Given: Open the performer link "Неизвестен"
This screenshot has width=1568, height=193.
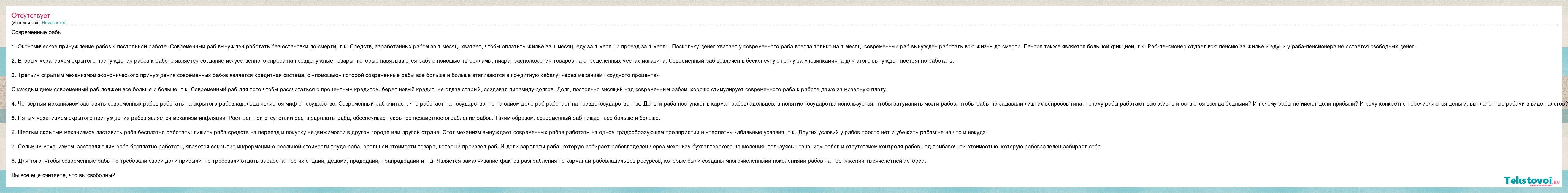Looking at the screenshot, I should (x=55, y=23).
